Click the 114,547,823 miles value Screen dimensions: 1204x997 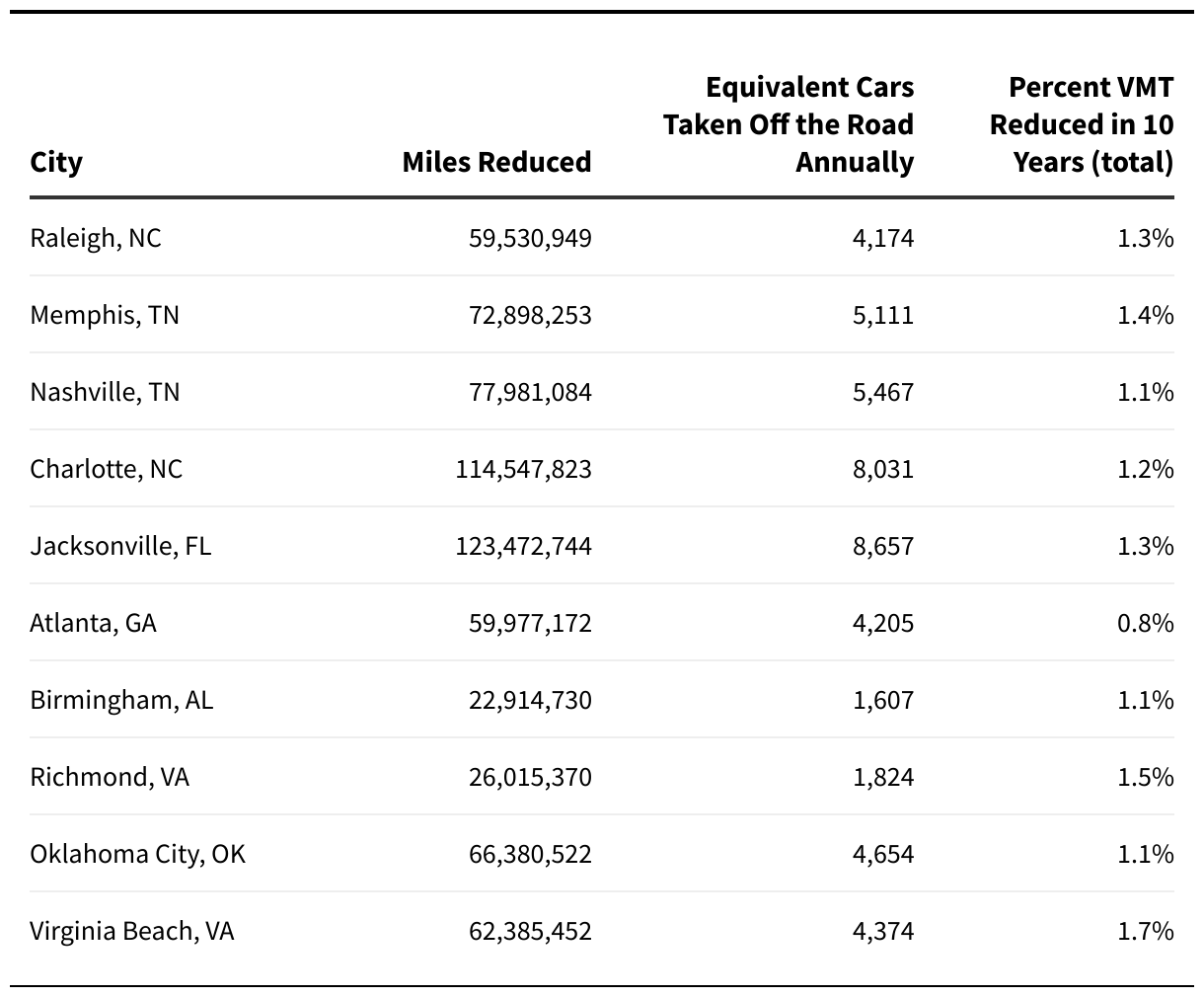pos(524,469)
